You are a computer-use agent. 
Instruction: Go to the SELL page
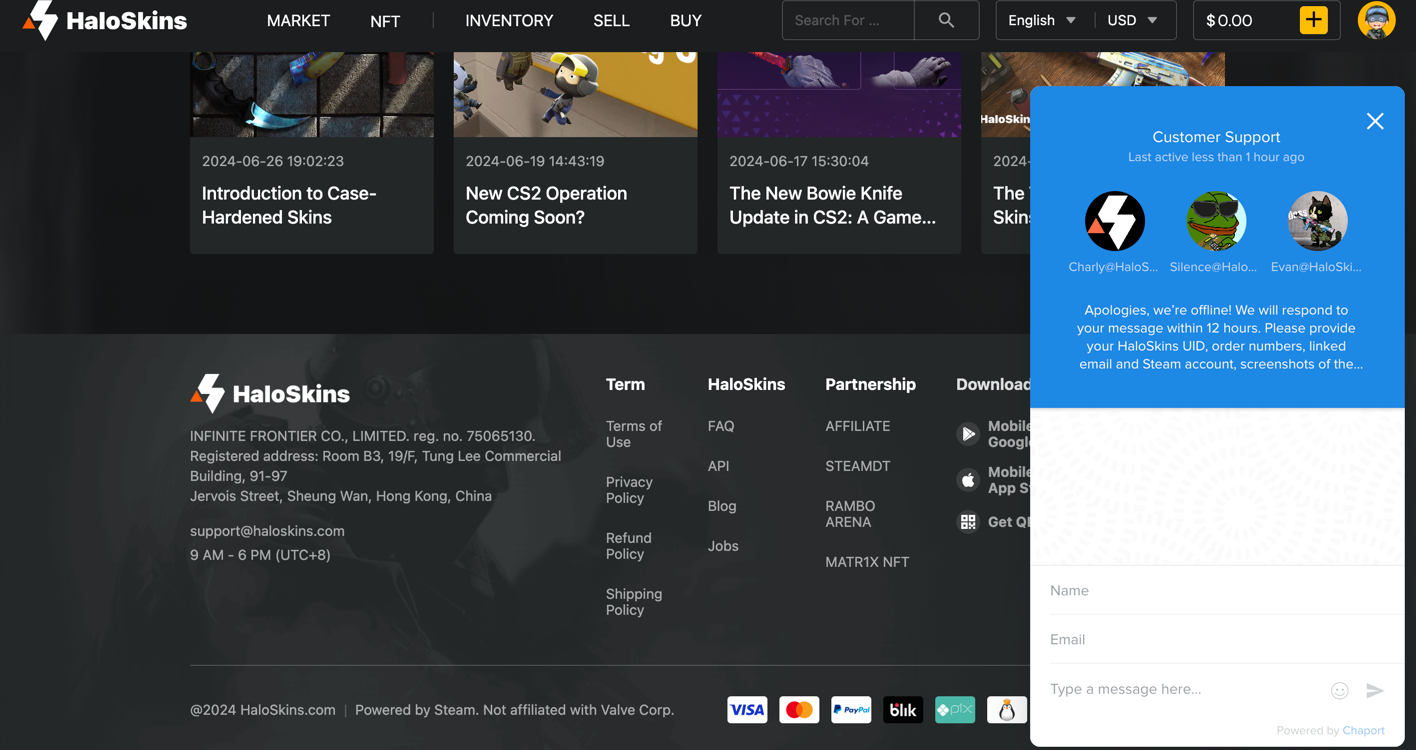pos(611,20)
